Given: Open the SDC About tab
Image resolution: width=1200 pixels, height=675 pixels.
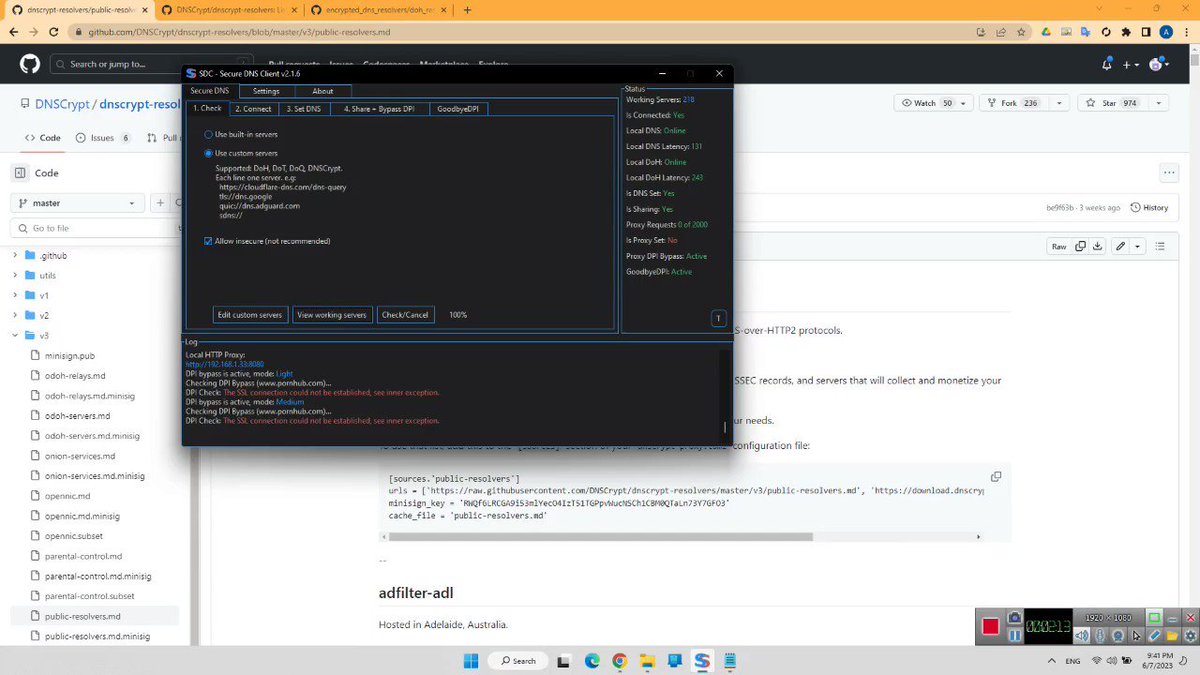Looking at the screenshot, I should click(323, 91).
